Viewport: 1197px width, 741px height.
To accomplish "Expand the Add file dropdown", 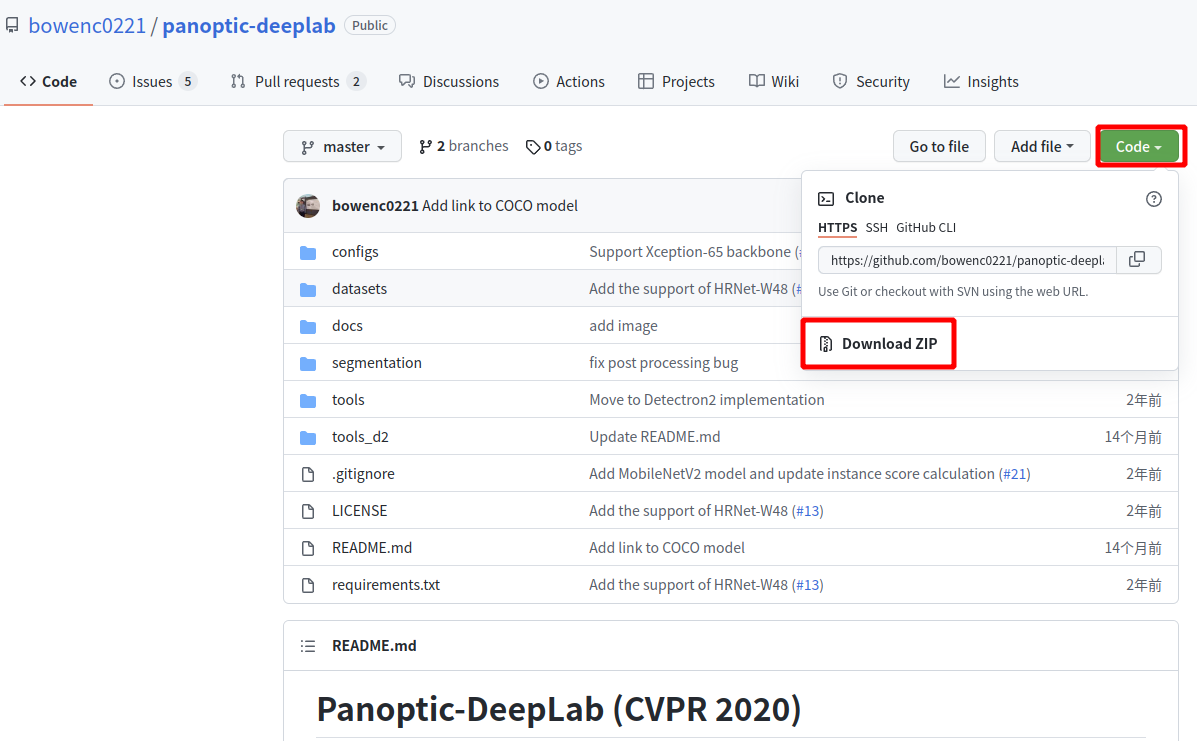I will (x=1042, y=146).
